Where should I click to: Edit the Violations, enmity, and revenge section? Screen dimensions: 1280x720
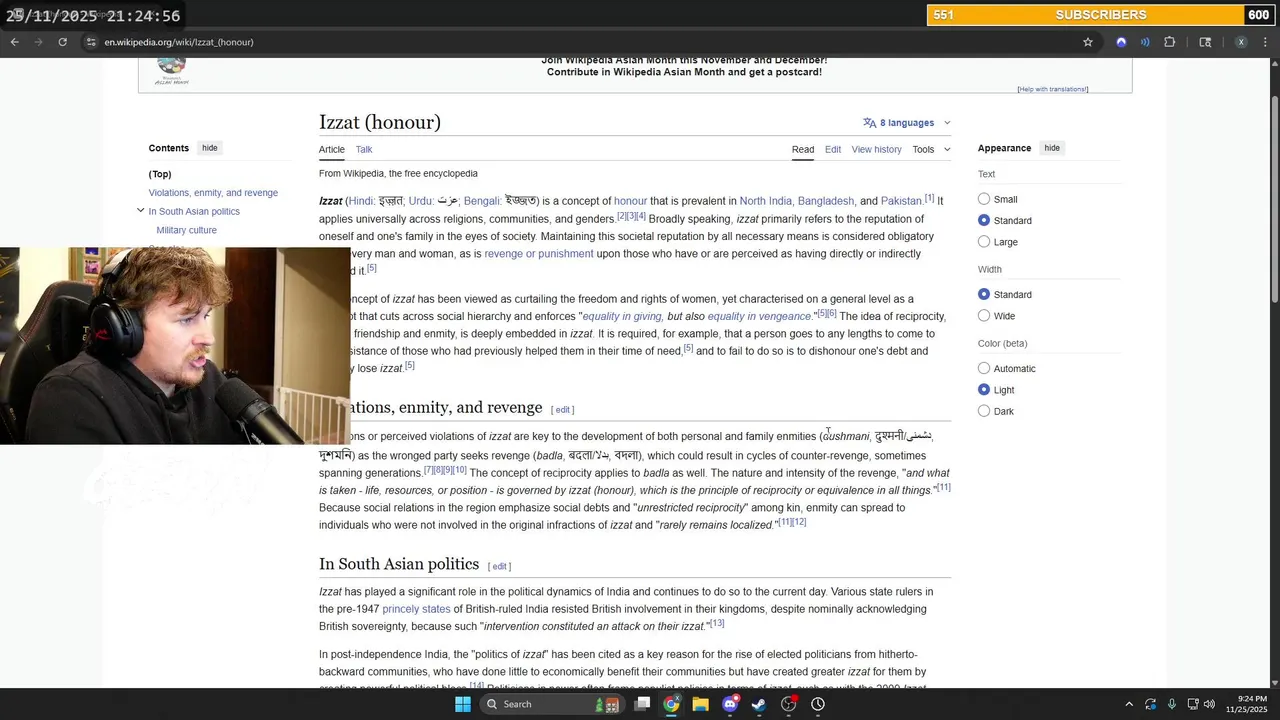pos(563,410)
